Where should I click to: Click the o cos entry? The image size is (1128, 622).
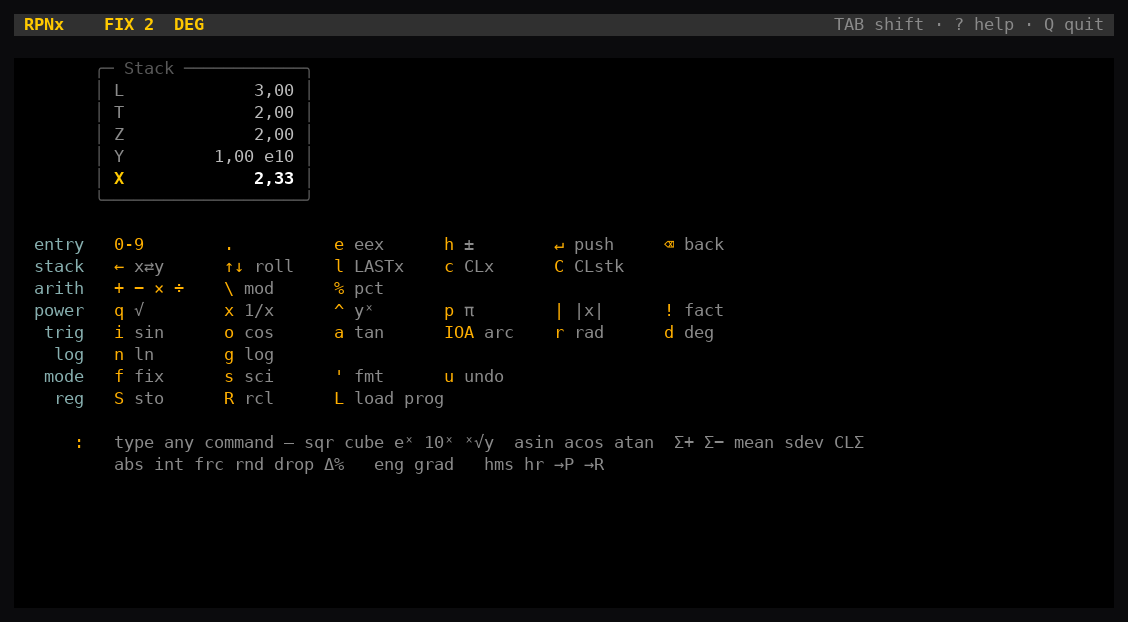pos(249,333)
